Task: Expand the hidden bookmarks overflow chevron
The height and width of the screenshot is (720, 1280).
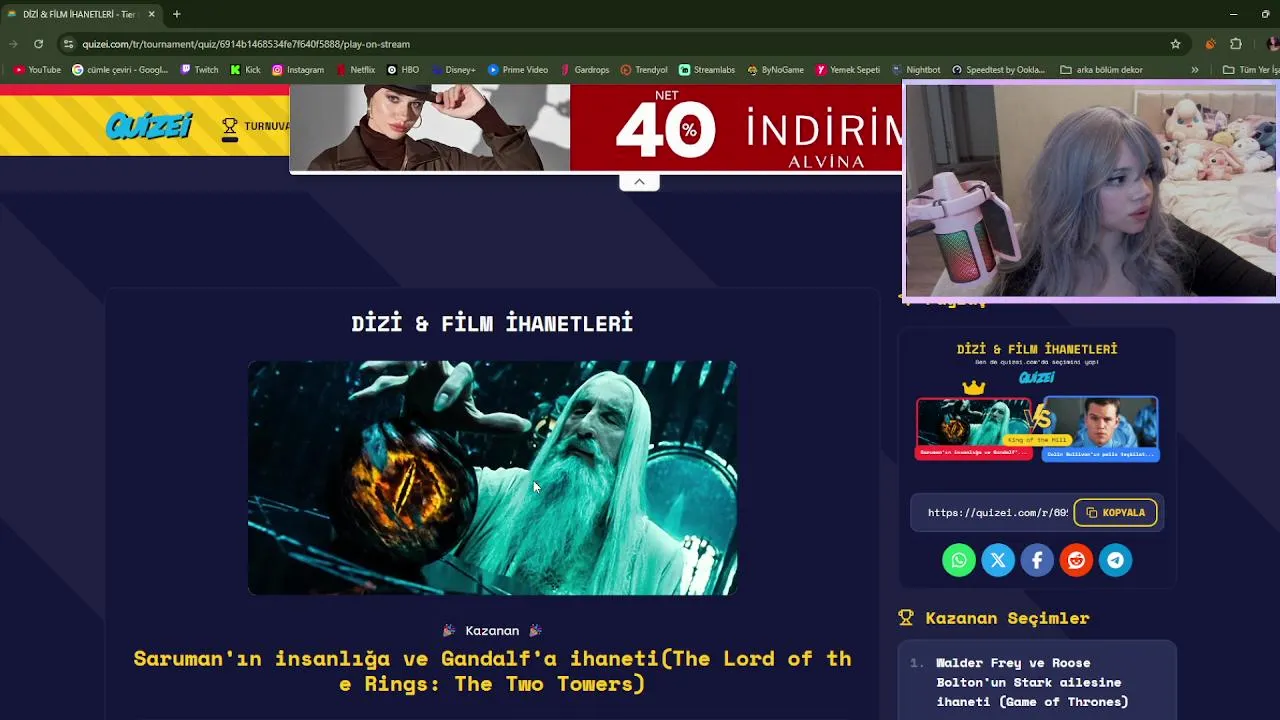Action: pyautogui.click(x=1194, y=70)
